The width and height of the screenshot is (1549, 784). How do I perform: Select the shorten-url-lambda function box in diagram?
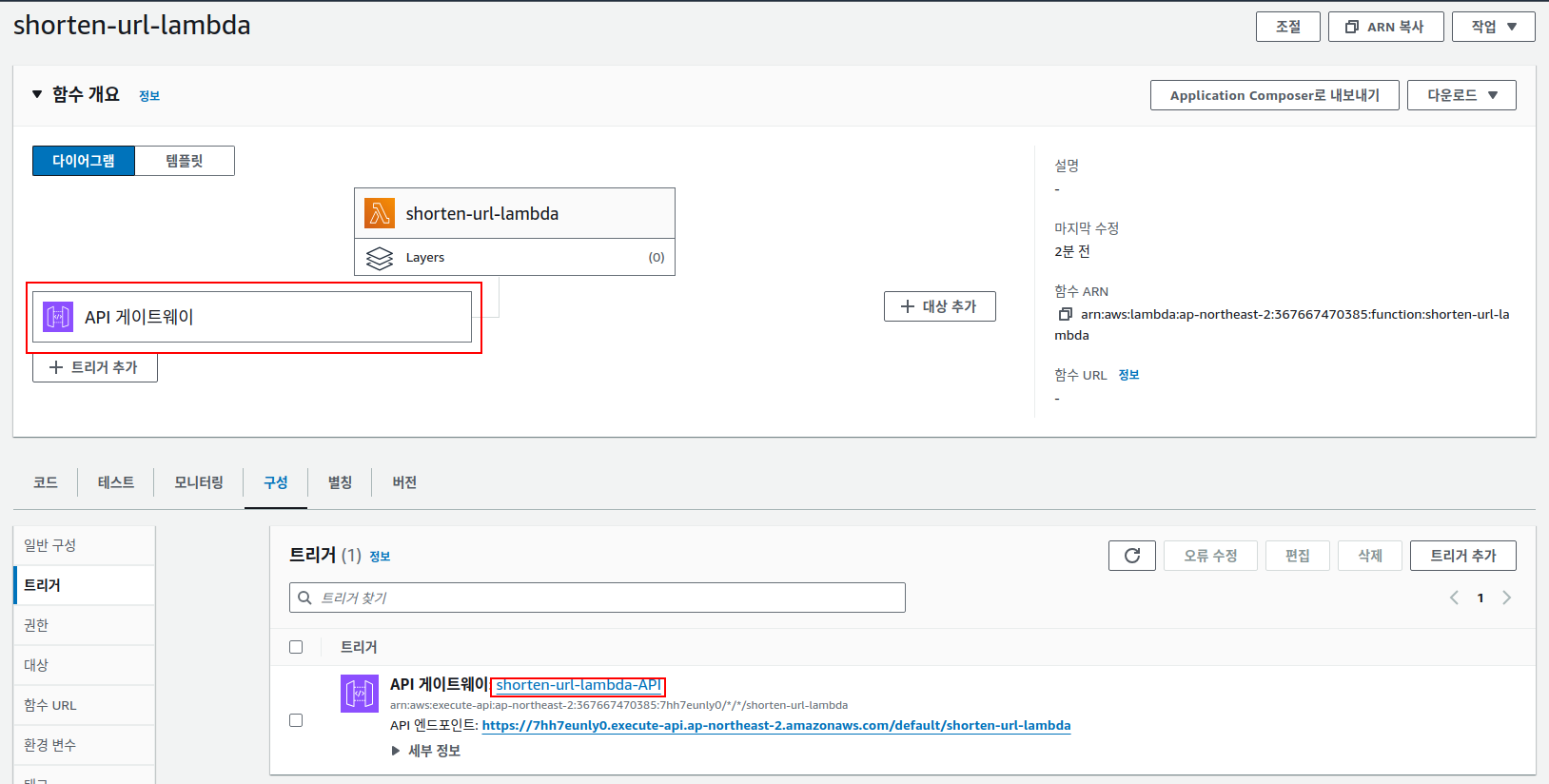(515, 213)
